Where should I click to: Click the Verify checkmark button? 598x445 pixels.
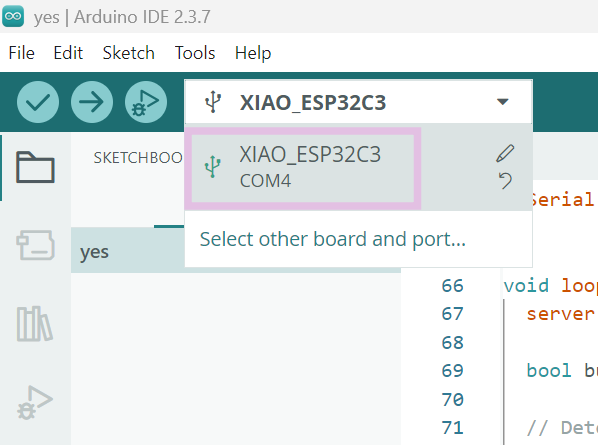[38, 102]
